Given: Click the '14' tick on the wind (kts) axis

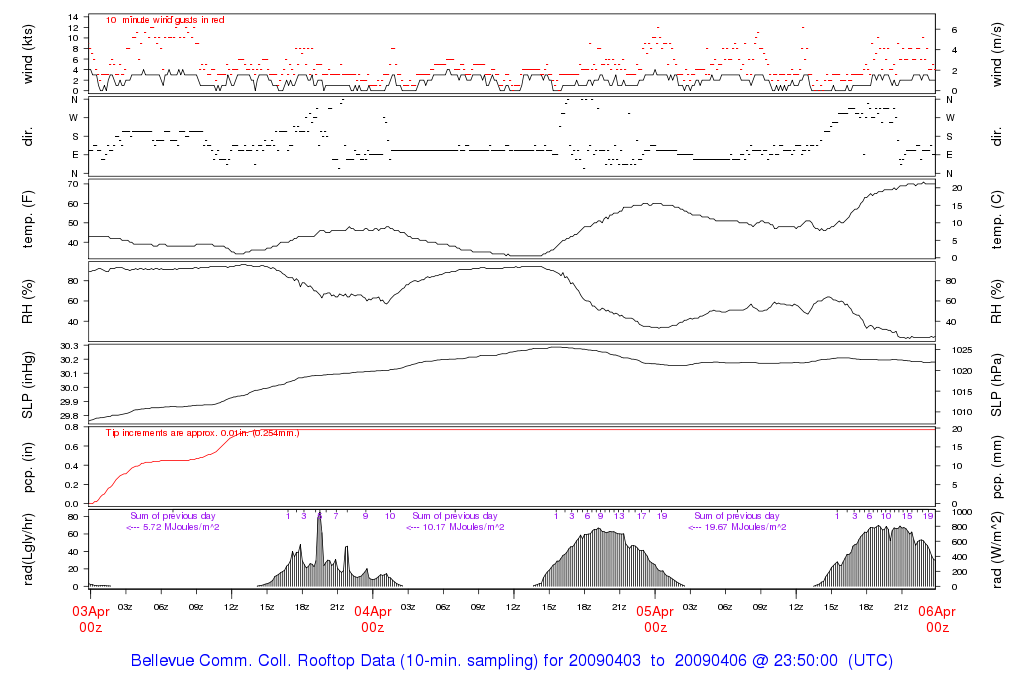Looking at the screenshot, I should pyautogui.click(x=73, y=17).
